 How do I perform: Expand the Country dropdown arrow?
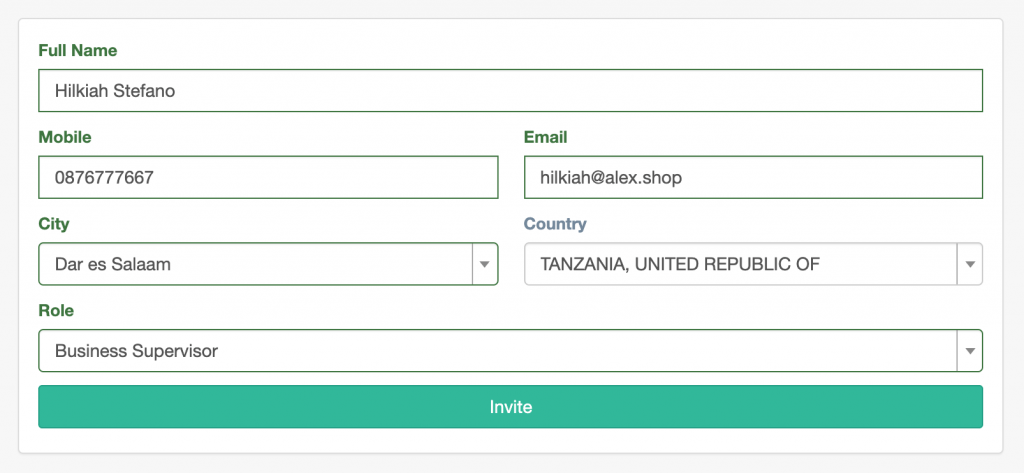coord(970,265)
